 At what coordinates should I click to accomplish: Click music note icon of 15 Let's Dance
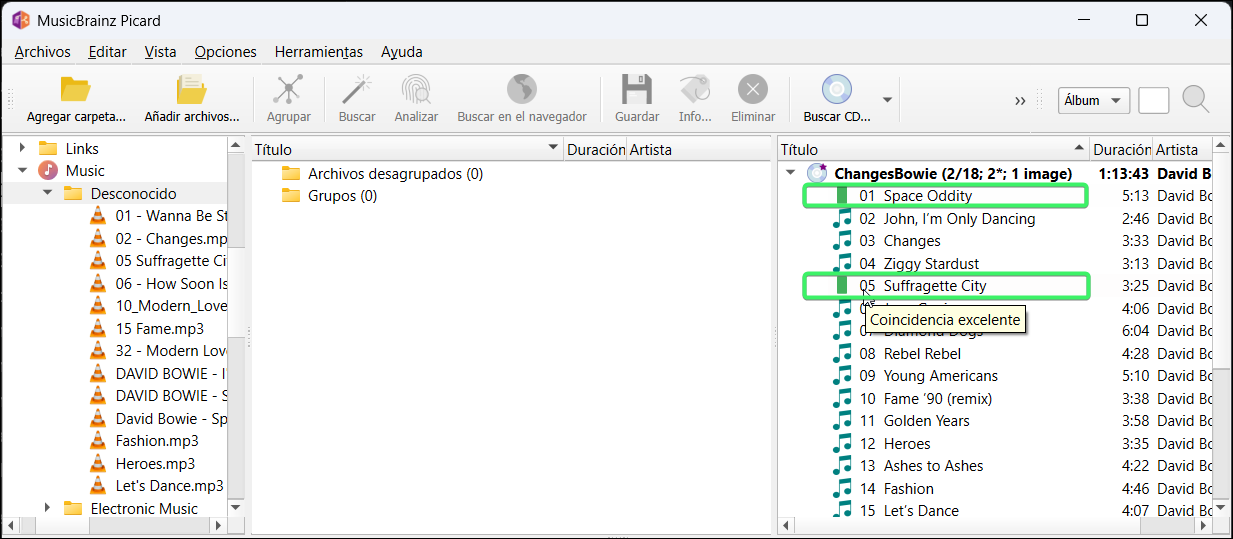843,511
